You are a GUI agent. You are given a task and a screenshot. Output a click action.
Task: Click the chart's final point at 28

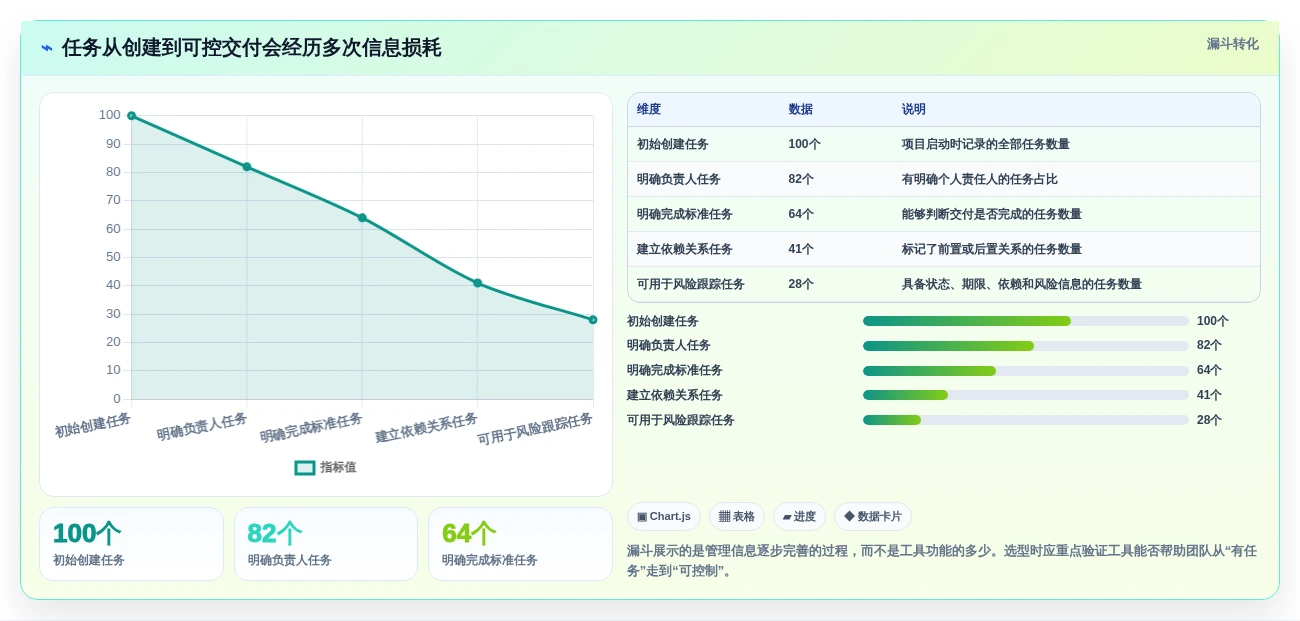click(593, 320)
